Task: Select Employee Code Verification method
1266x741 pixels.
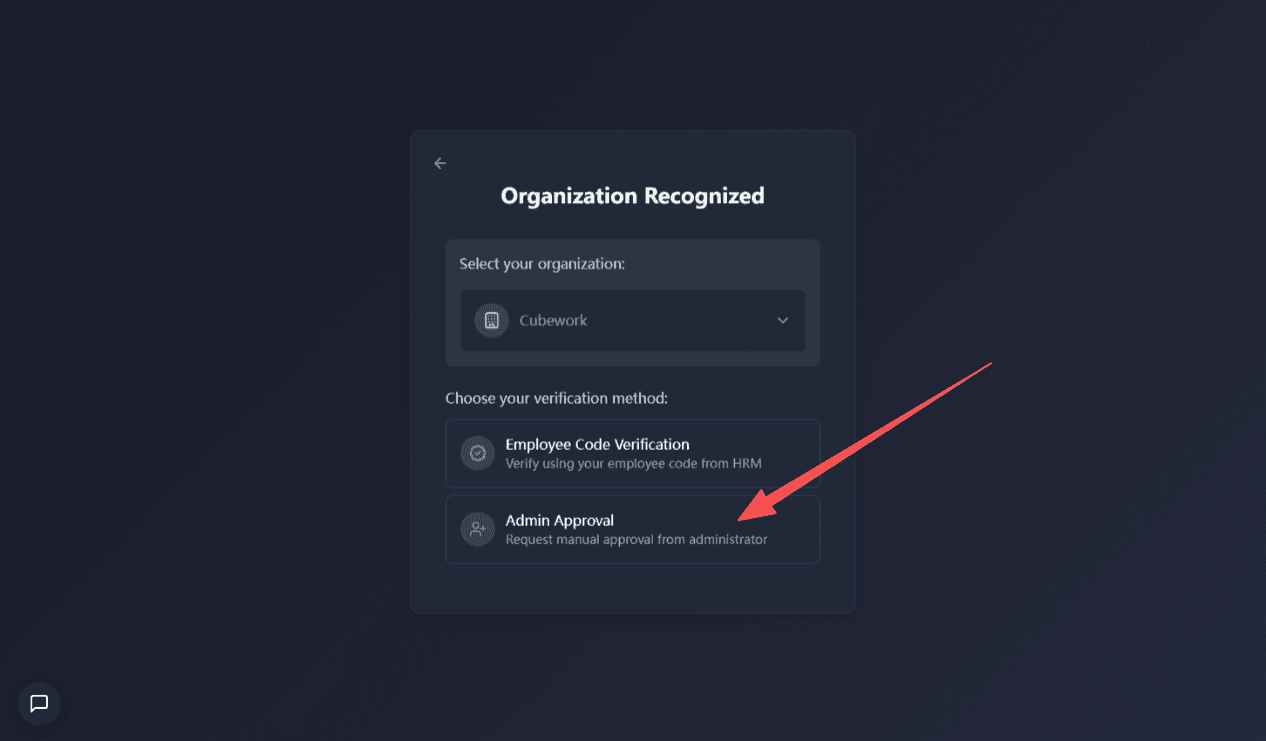Action: pos(632,453)
